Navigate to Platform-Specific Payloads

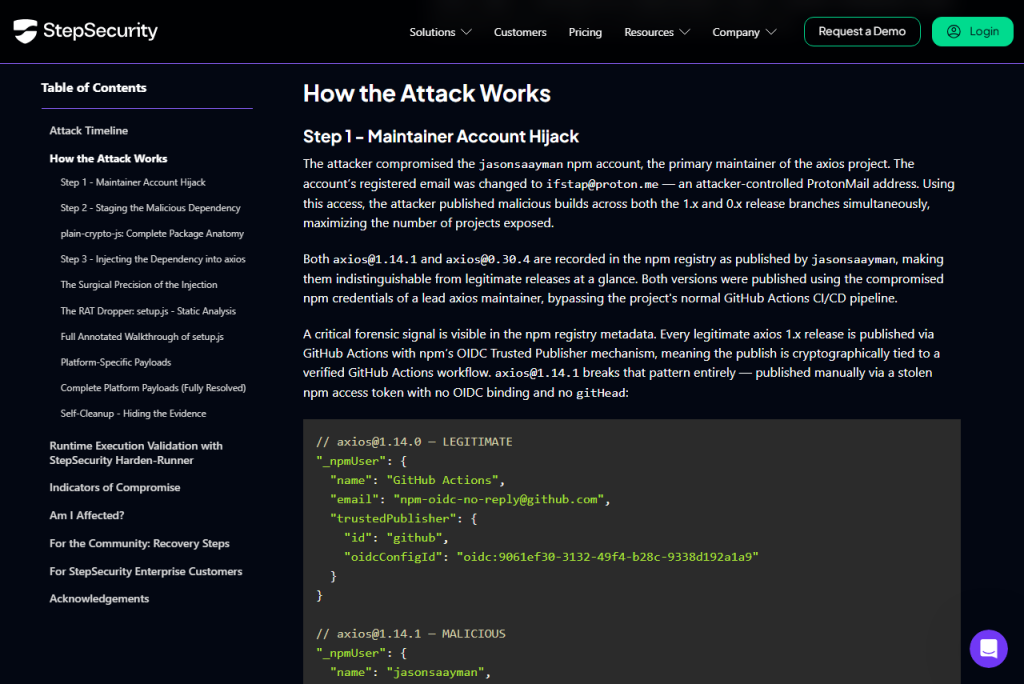[x=115, y=362]
